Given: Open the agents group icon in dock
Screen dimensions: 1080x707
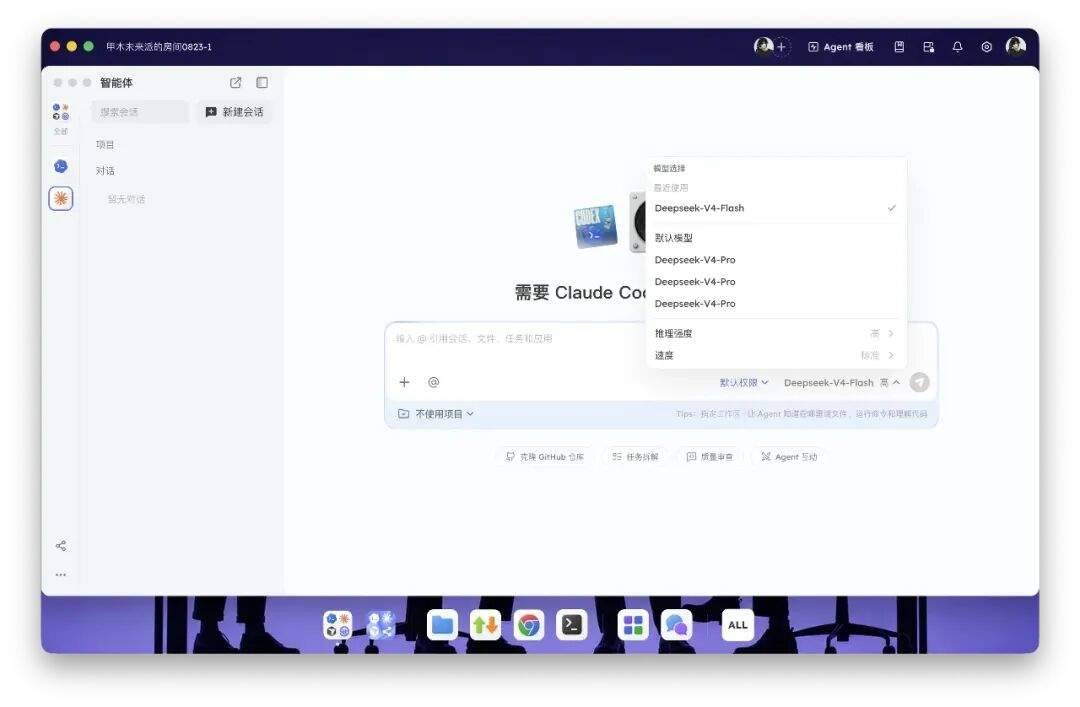Looking at the screenshot, I should click(x=338, y=625).
